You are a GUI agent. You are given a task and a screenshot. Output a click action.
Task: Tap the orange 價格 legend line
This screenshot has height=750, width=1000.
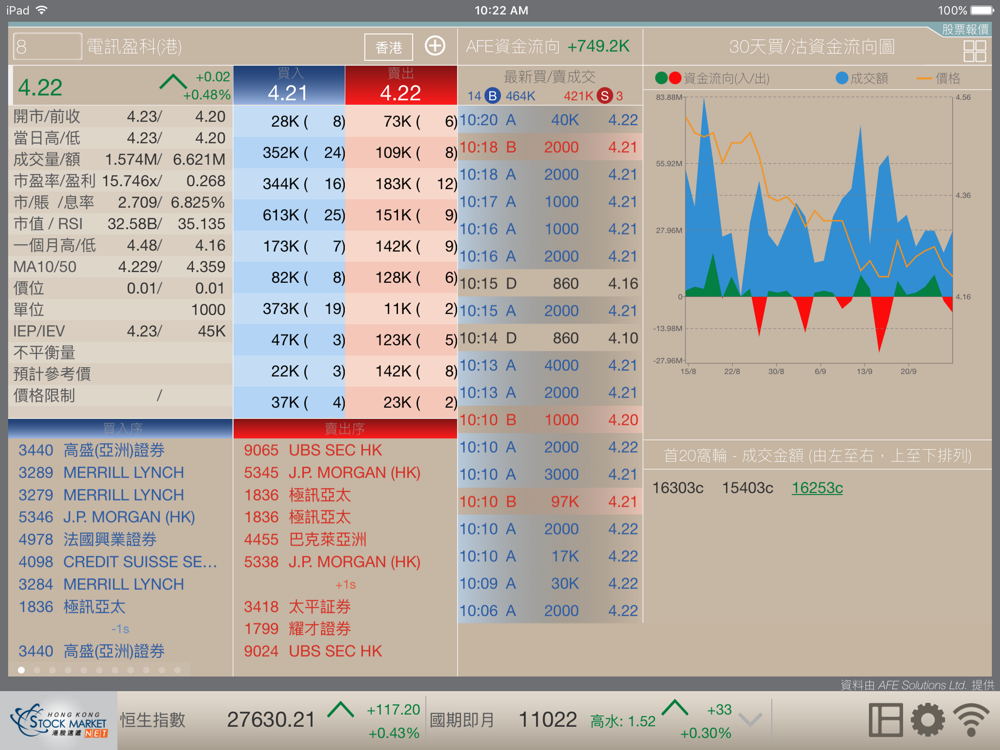[924, 78]
